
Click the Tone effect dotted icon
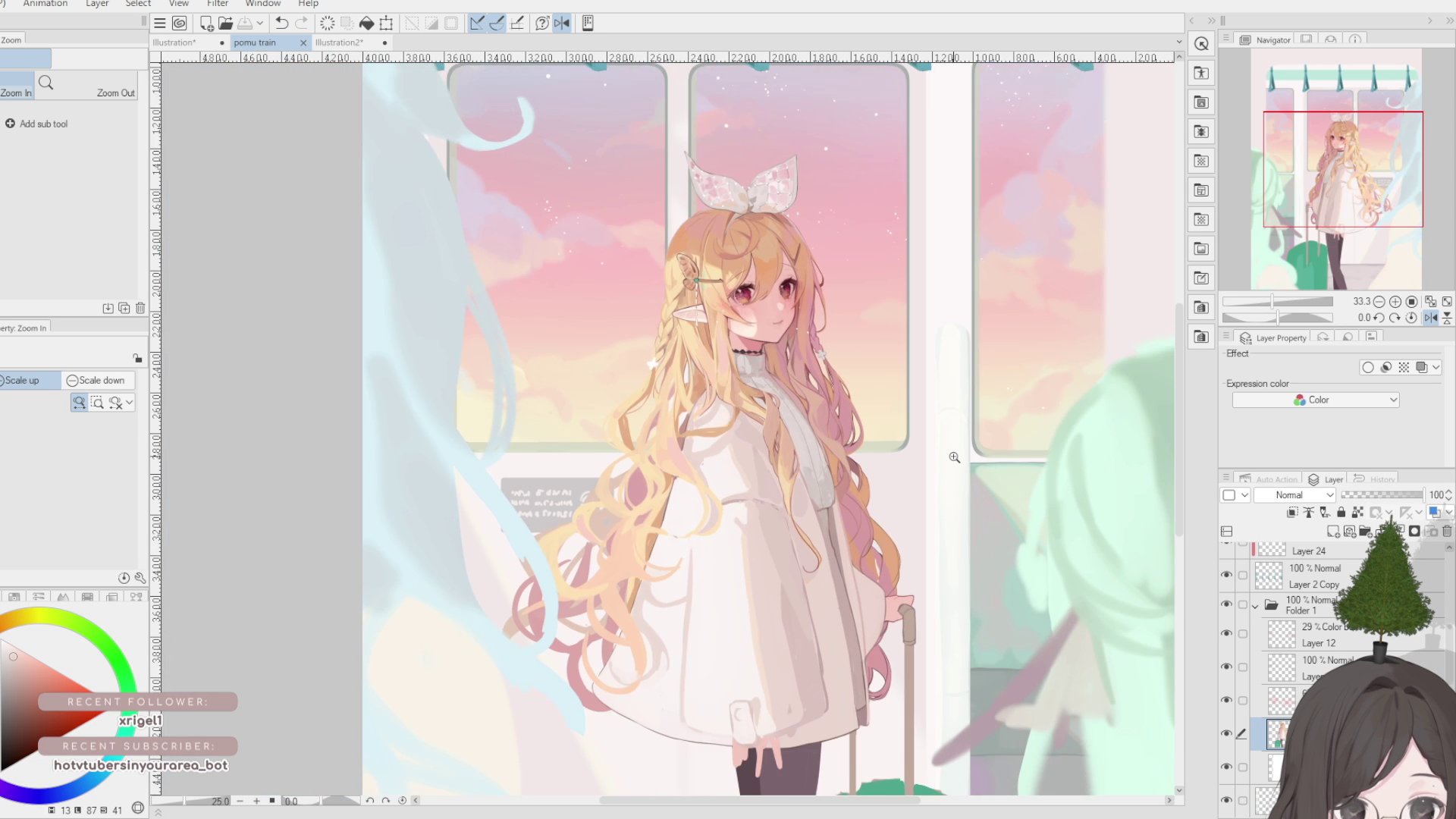point(1404,367)
